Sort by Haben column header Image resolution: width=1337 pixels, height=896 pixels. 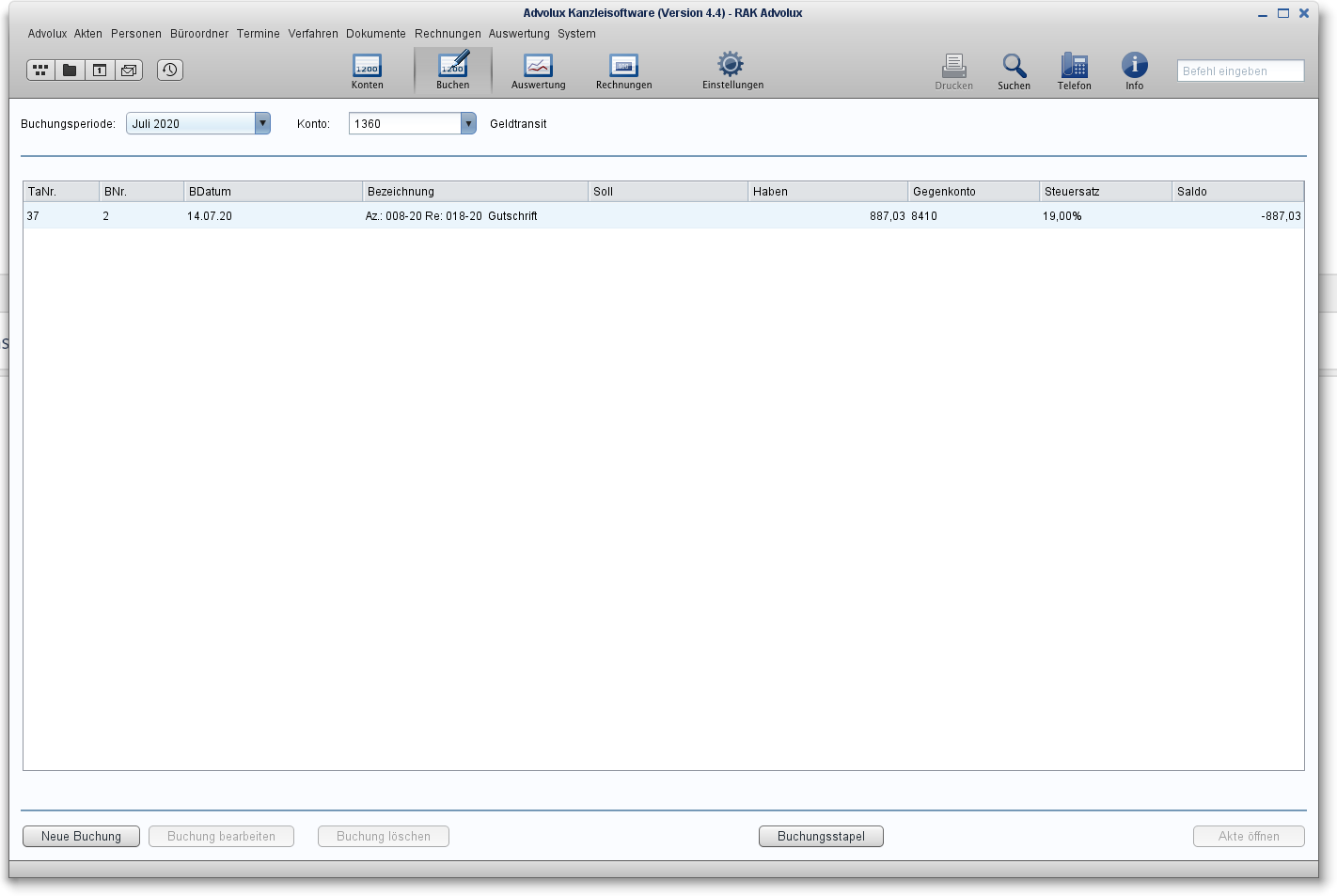[x=828, y=191]
